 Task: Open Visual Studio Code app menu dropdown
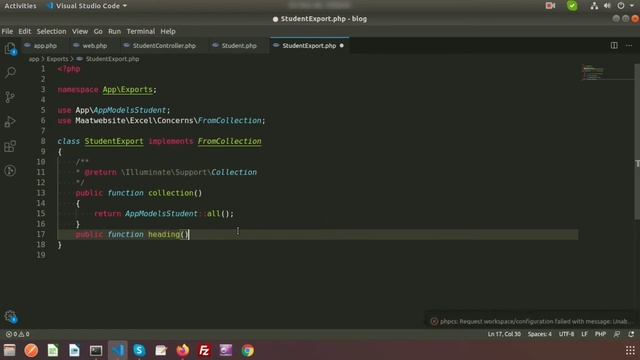[x=87, y=6]
